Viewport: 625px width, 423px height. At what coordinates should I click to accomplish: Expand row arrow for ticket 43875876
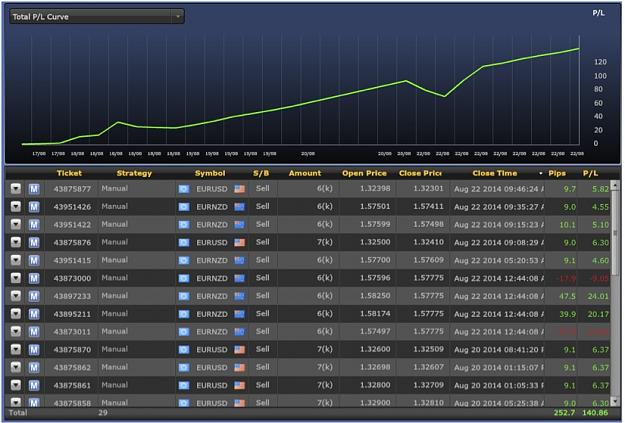16,242
